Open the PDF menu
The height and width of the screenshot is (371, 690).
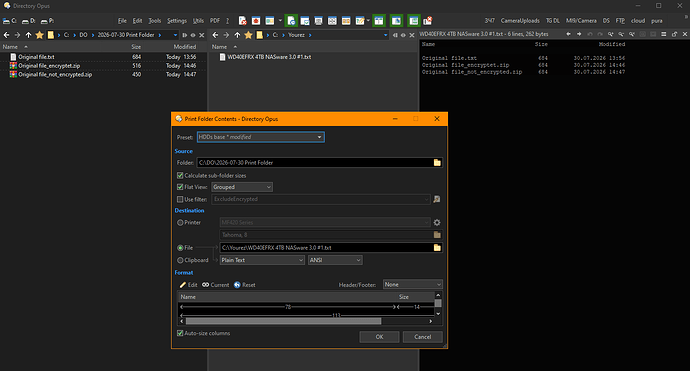tap(215, 21)
